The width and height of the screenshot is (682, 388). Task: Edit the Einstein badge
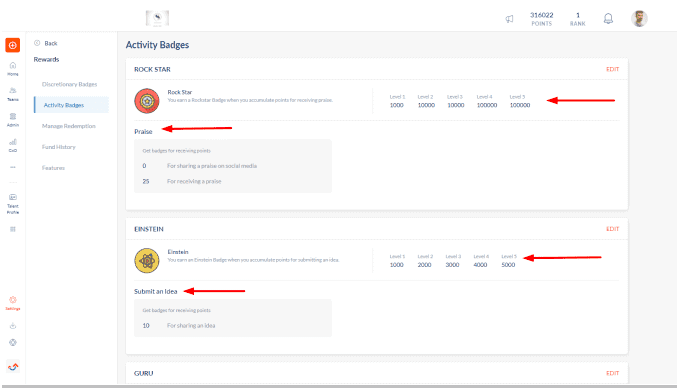click(x=612, y=229)
